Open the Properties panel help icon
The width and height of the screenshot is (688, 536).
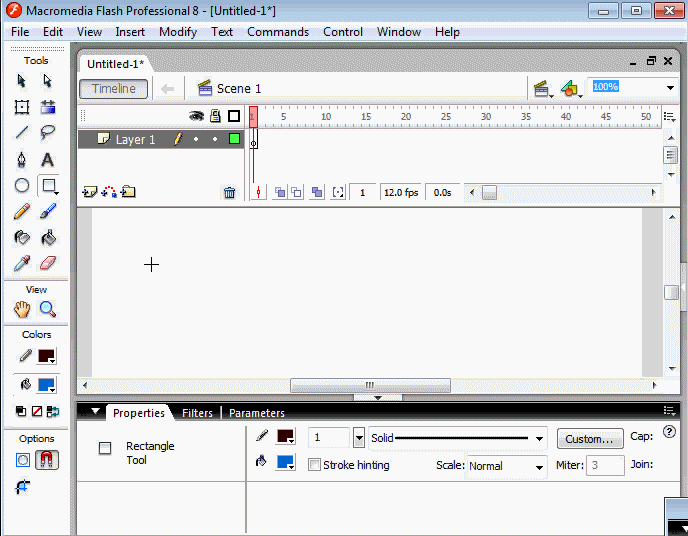(x=669, y=432)
